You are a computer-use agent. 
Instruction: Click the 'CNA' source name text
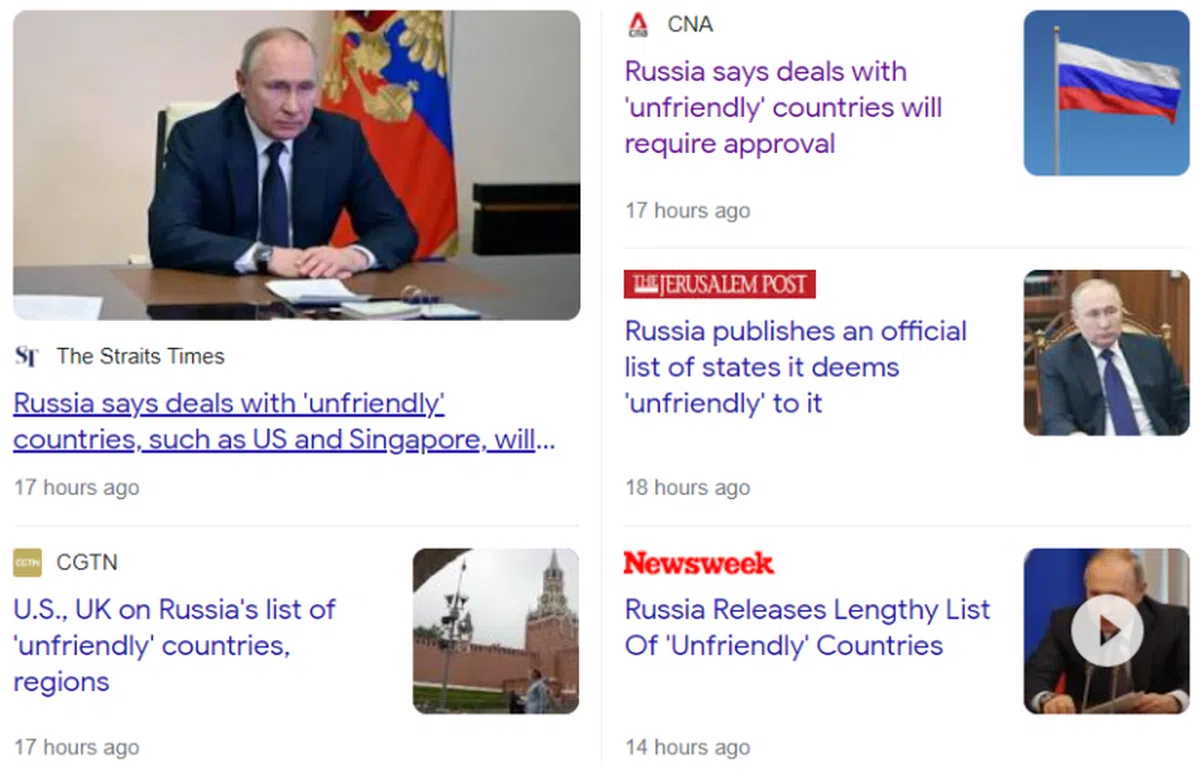tap(691, 25)
